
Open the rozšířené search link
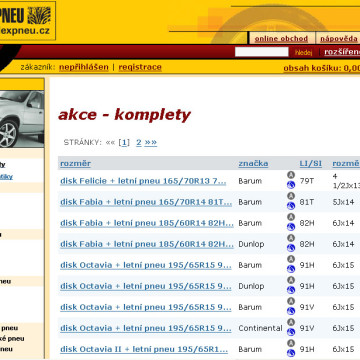coord(342,52)
